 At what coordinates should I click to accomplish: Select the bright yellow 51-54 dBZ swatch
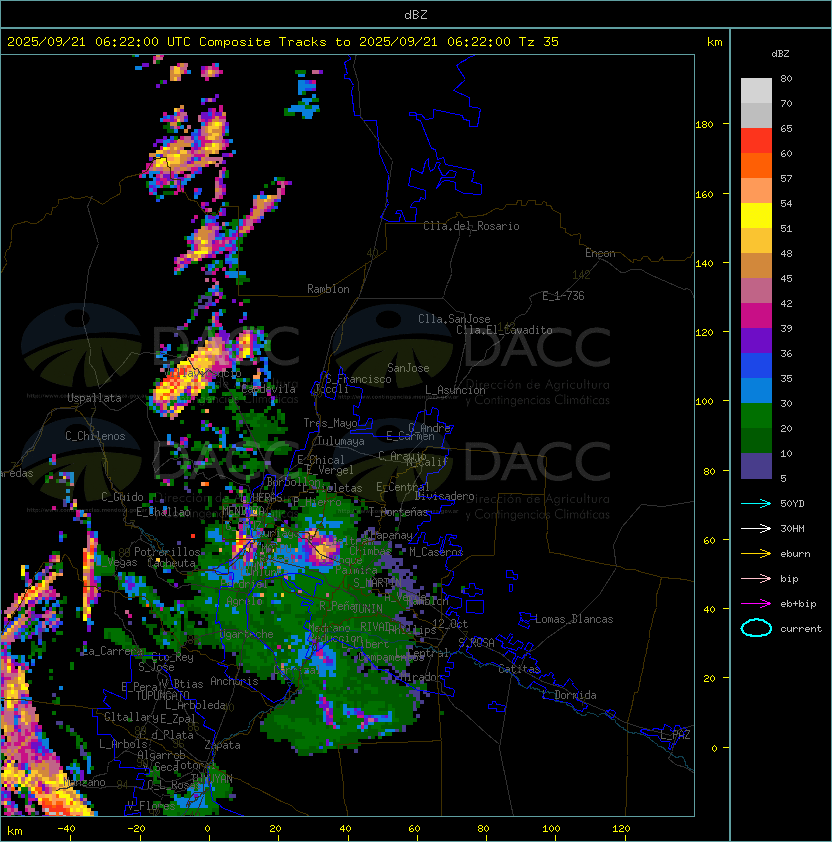pyautogui.click(x=756, y=216)
